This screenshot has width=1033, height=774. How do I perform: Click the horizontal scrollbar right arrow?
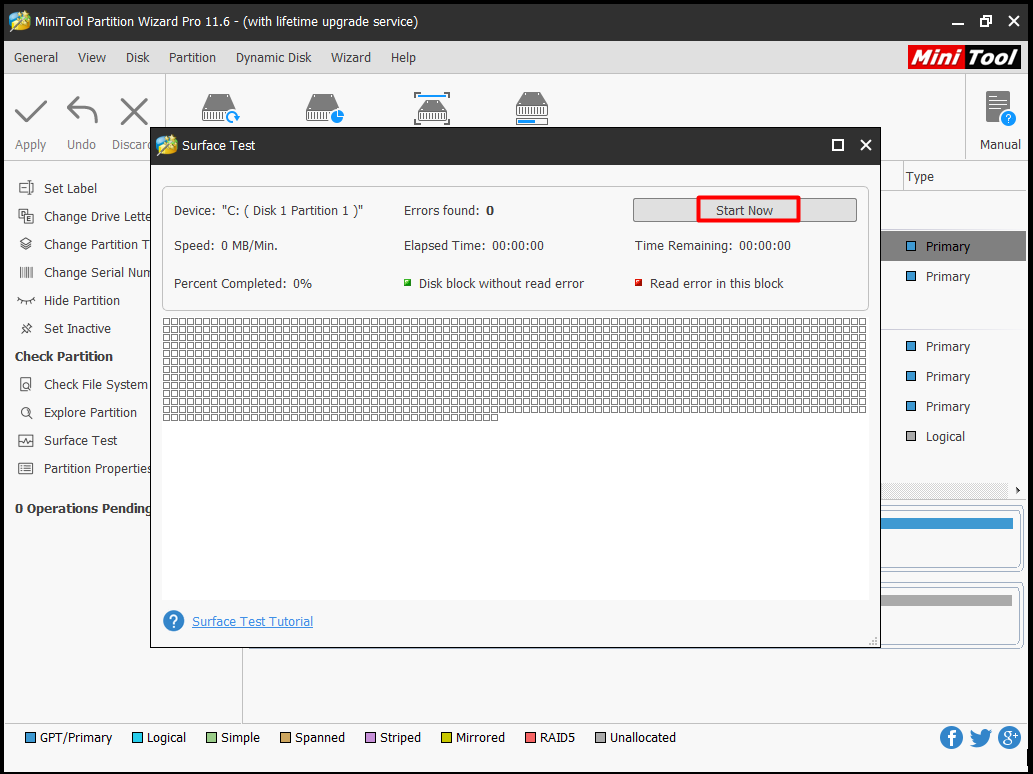1018,490
